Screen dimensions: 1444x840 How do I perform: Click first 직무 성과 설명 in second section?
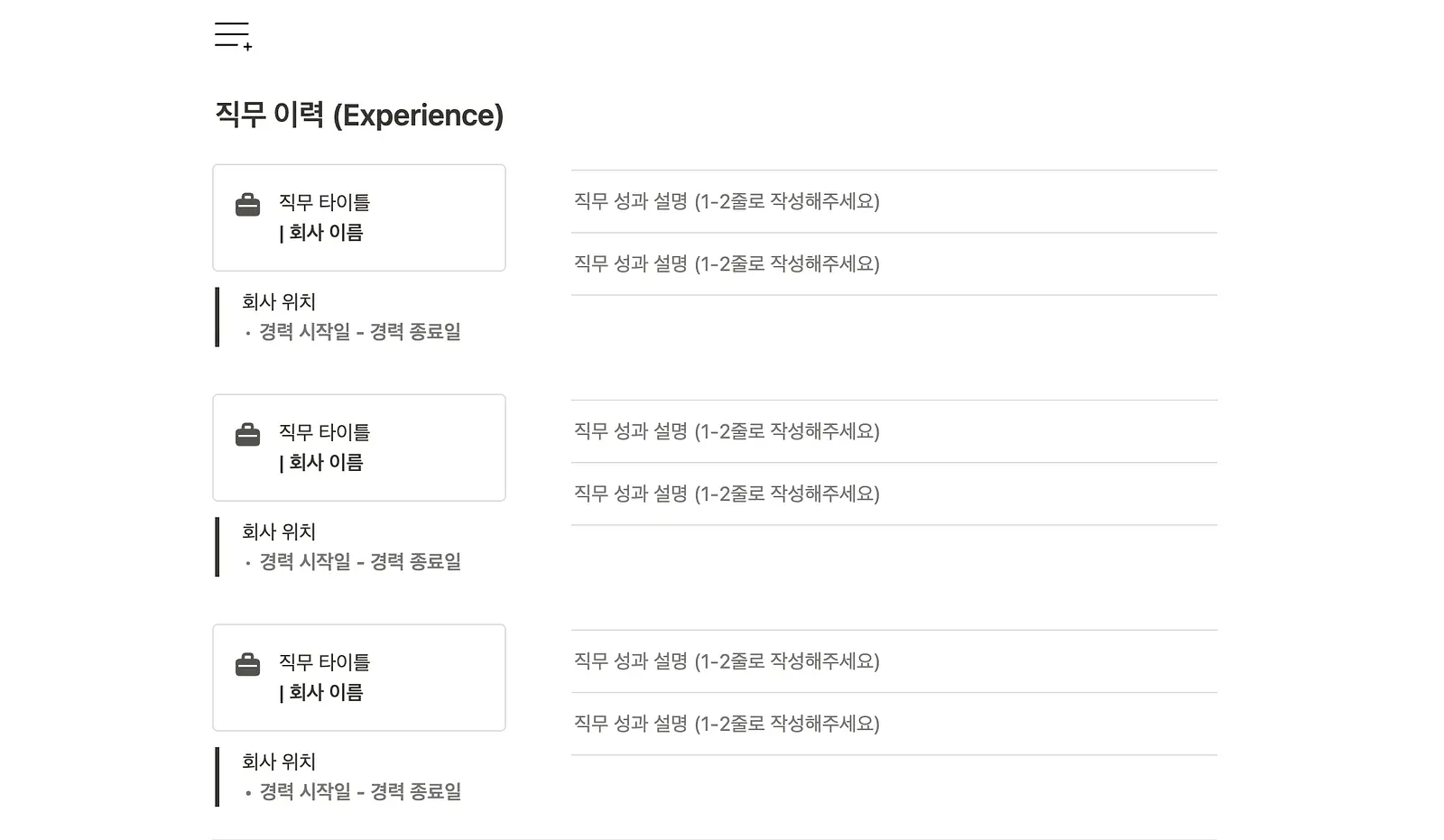tap(893, 431)
